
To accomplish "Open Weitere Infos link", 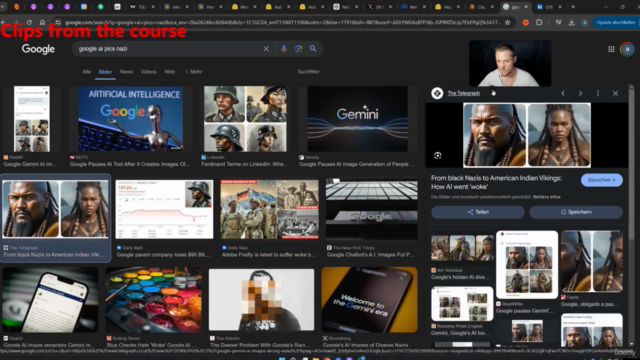I will click(x=547, y=197).
